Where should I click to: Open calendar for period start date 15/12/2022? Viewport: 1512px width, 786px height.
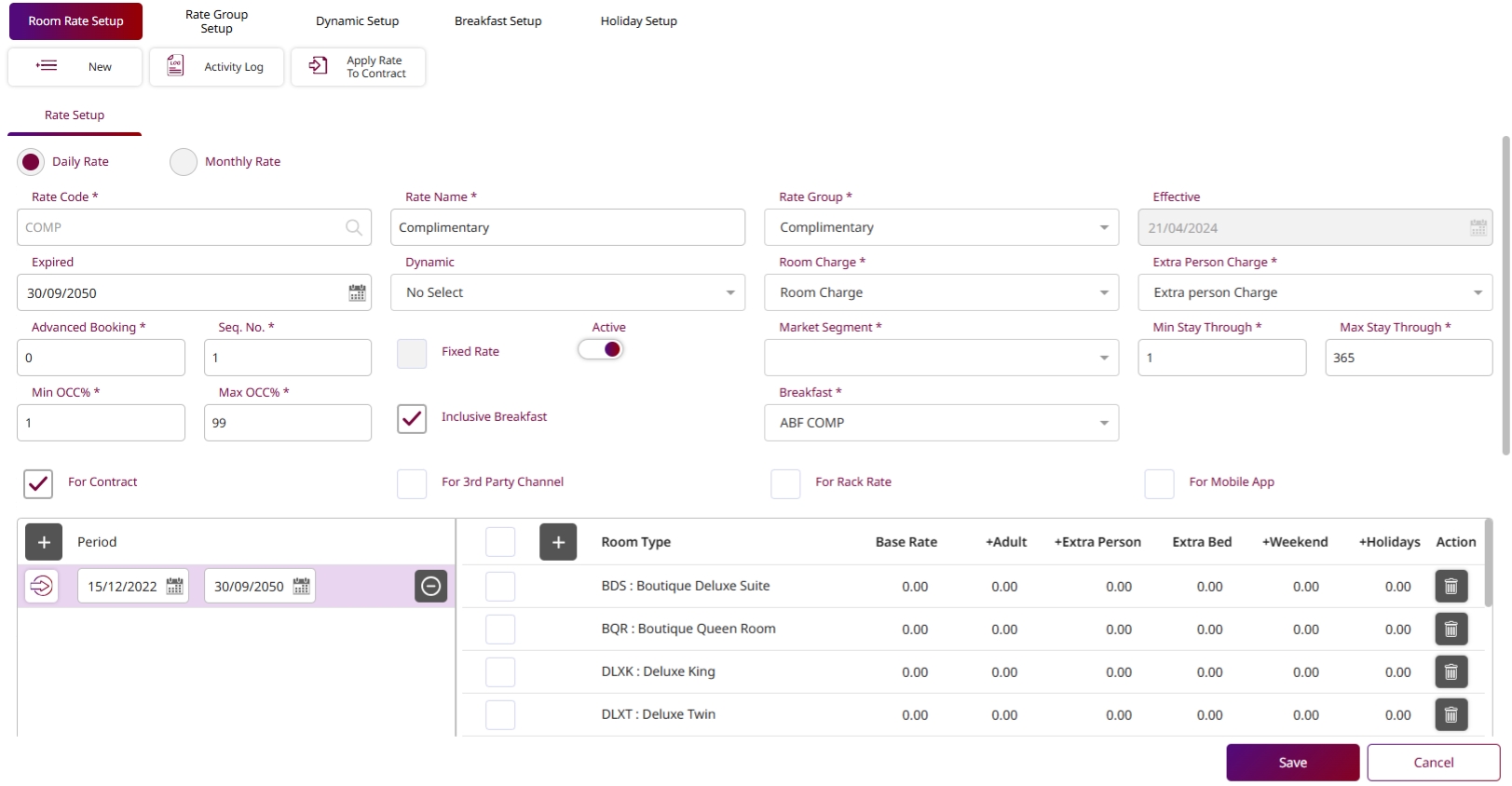174,587
